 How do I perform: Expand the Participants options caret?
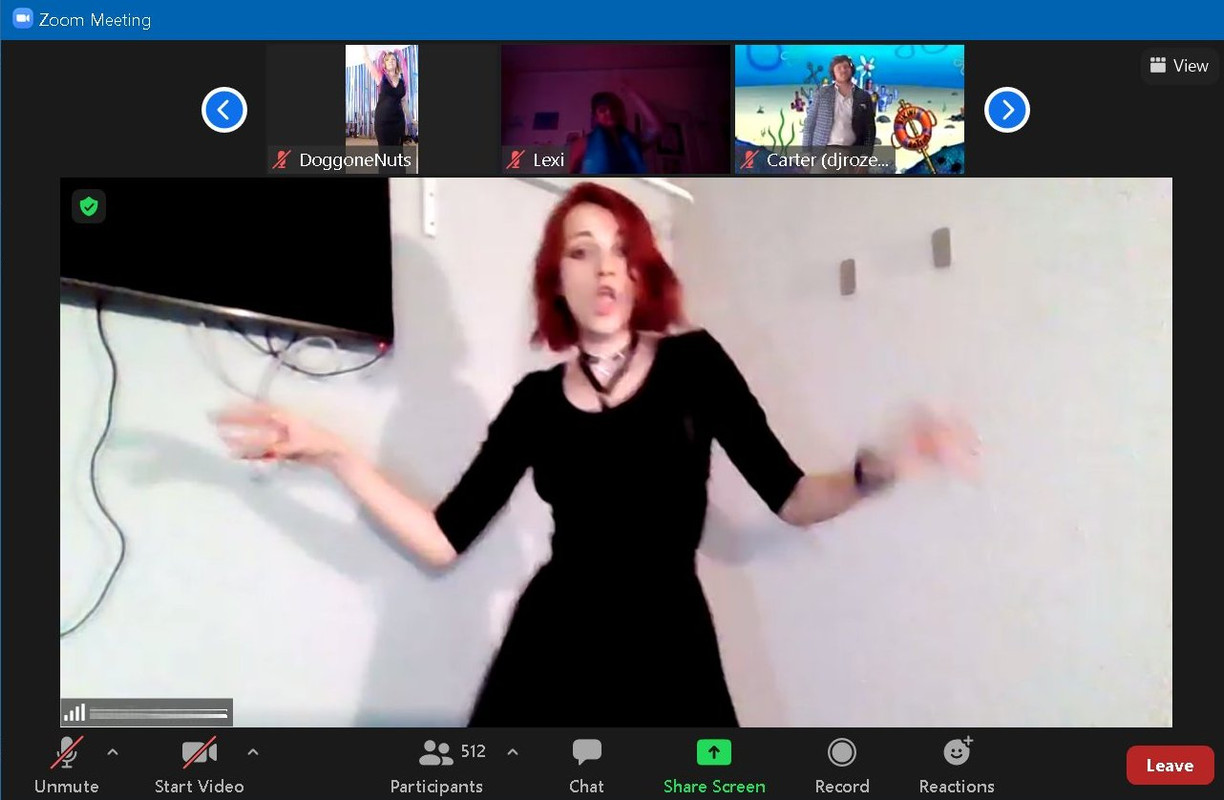(x=513, y=752)
